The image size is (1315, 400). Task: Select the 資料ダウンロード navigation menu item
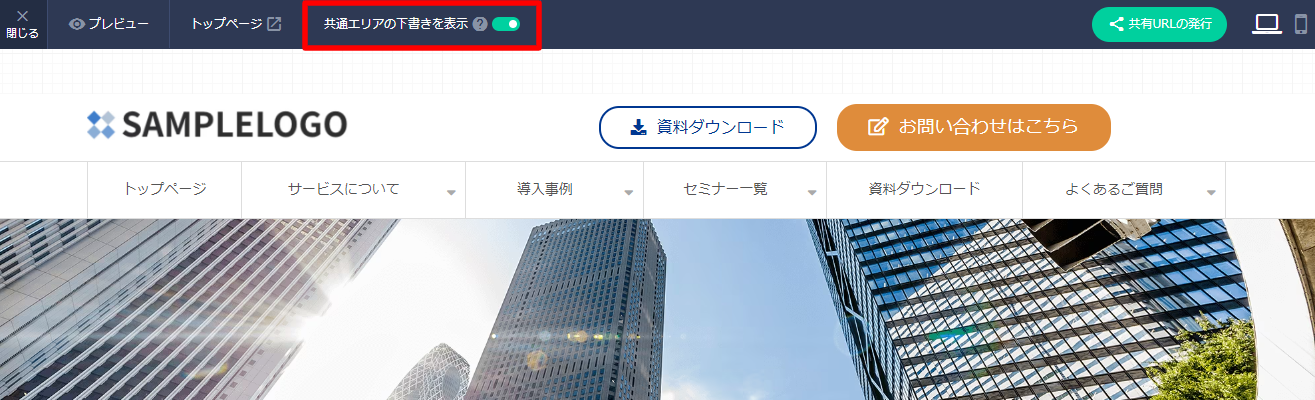924,189
